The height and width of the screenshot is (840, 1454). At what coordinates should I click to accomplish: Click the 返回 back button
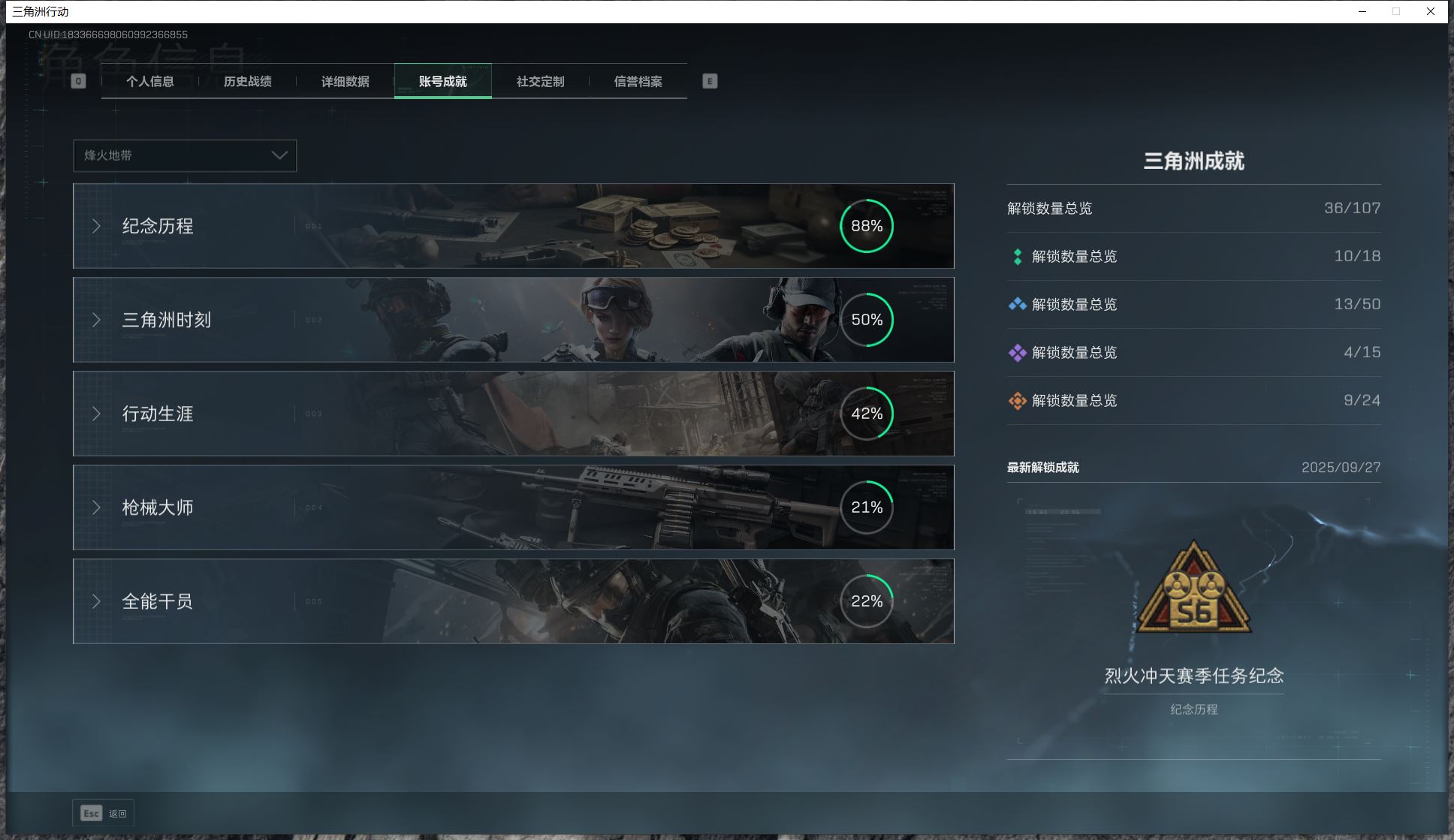pyautogui.click(x=116, y=813)
